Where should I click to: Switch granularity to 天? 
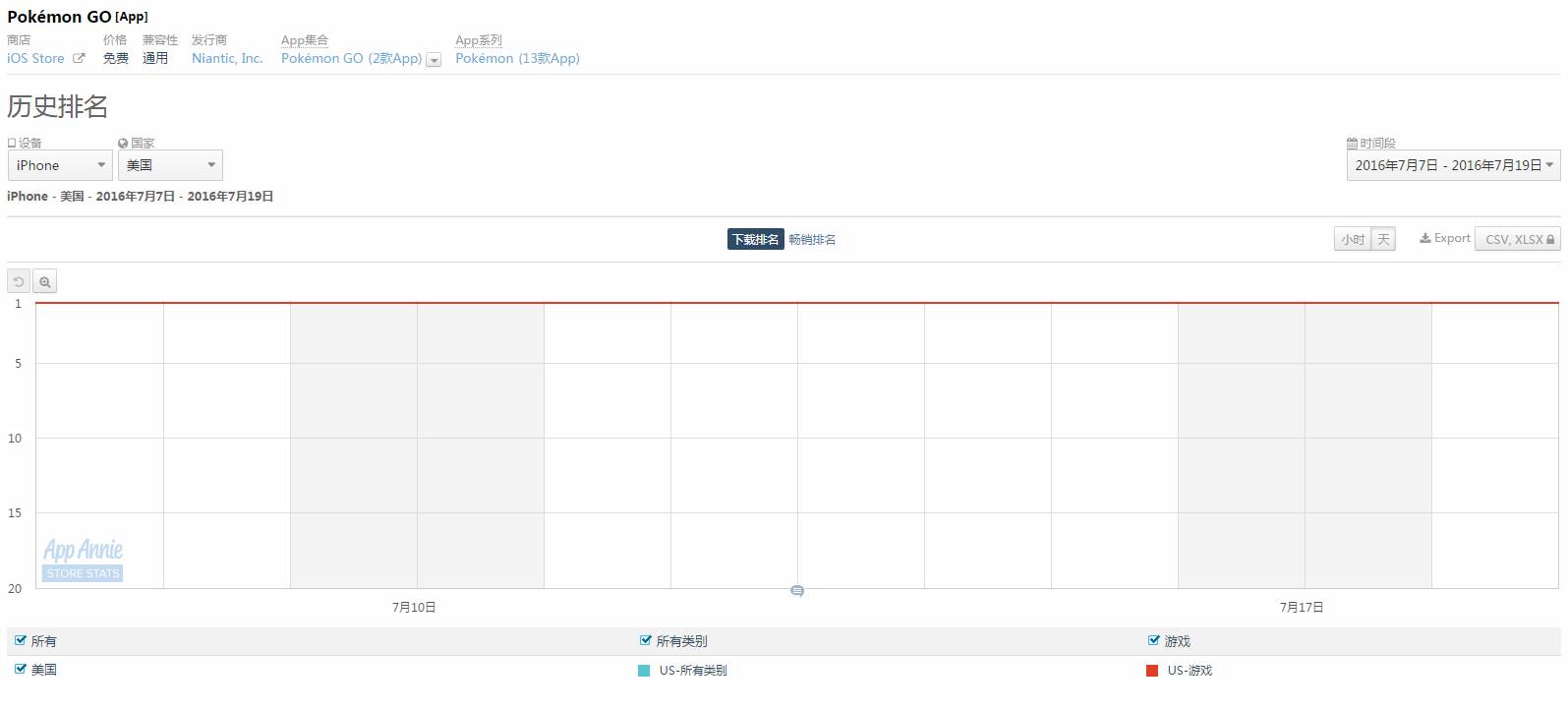coord(1383,239)
